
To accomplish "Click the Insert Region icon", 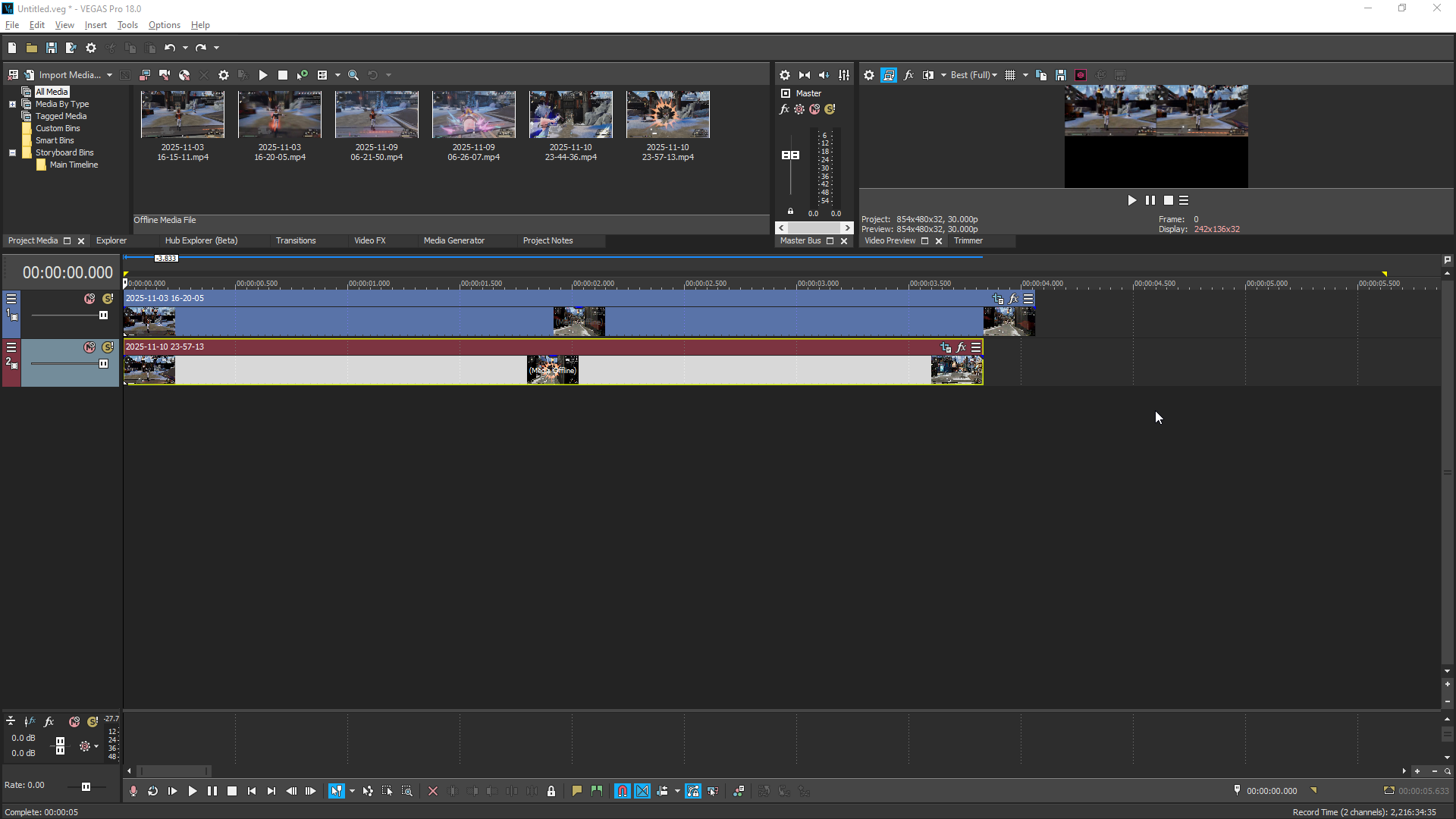I will pos(597,791).
